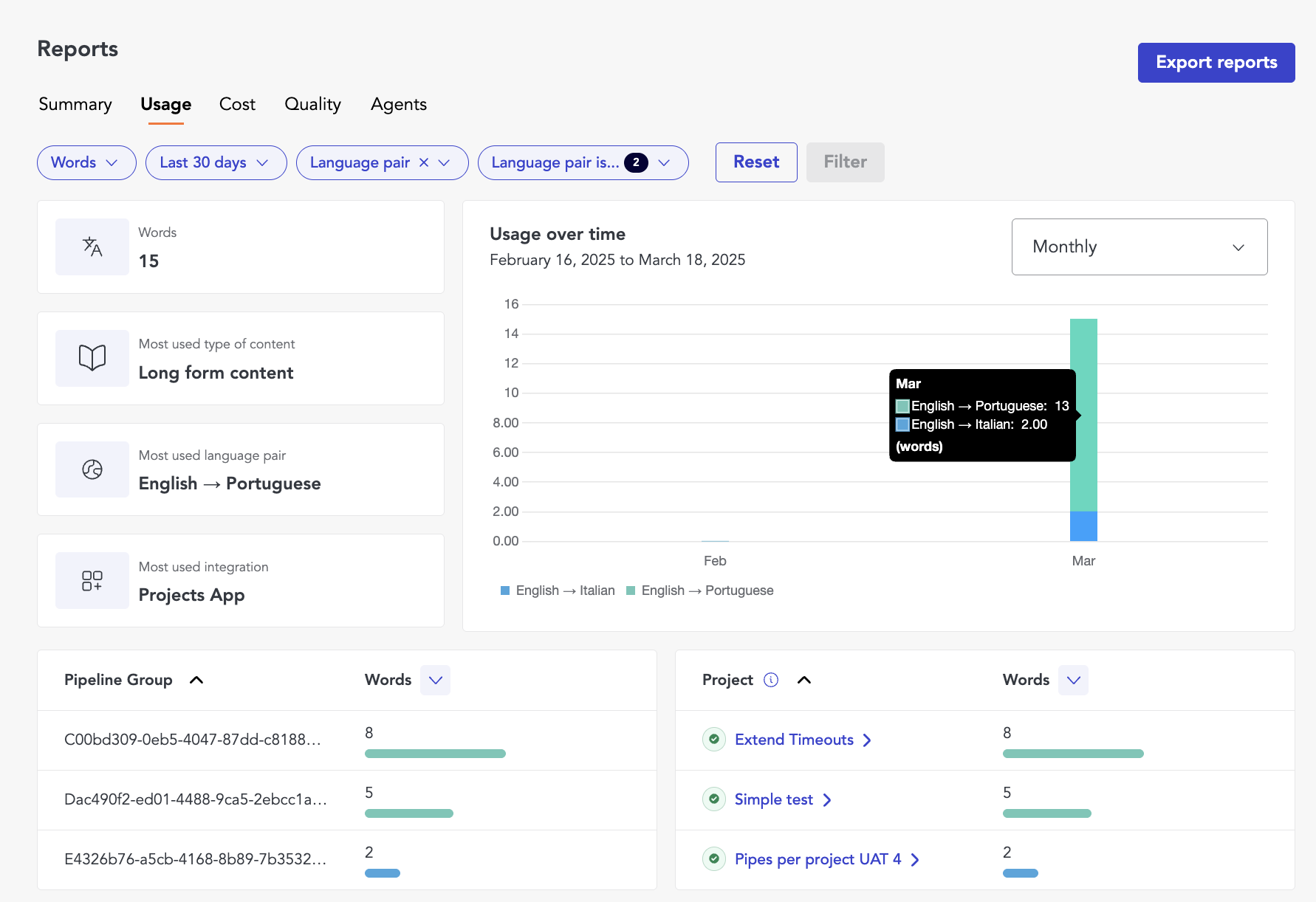Open Pipes per project UAT 4 link
Screen dimensions: 1316x902
(x=818, y=859)
